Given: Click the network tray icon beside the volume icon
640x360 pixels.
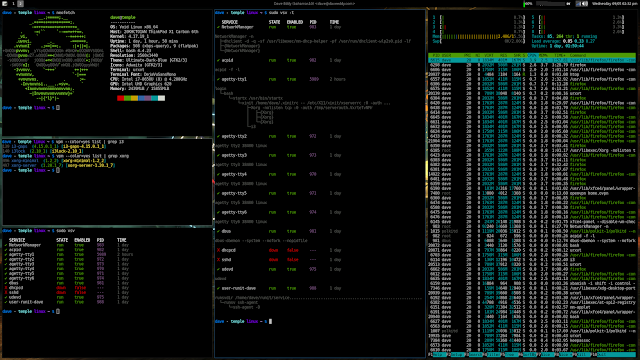Looking at the screenshot, I should tap(578, 4).
